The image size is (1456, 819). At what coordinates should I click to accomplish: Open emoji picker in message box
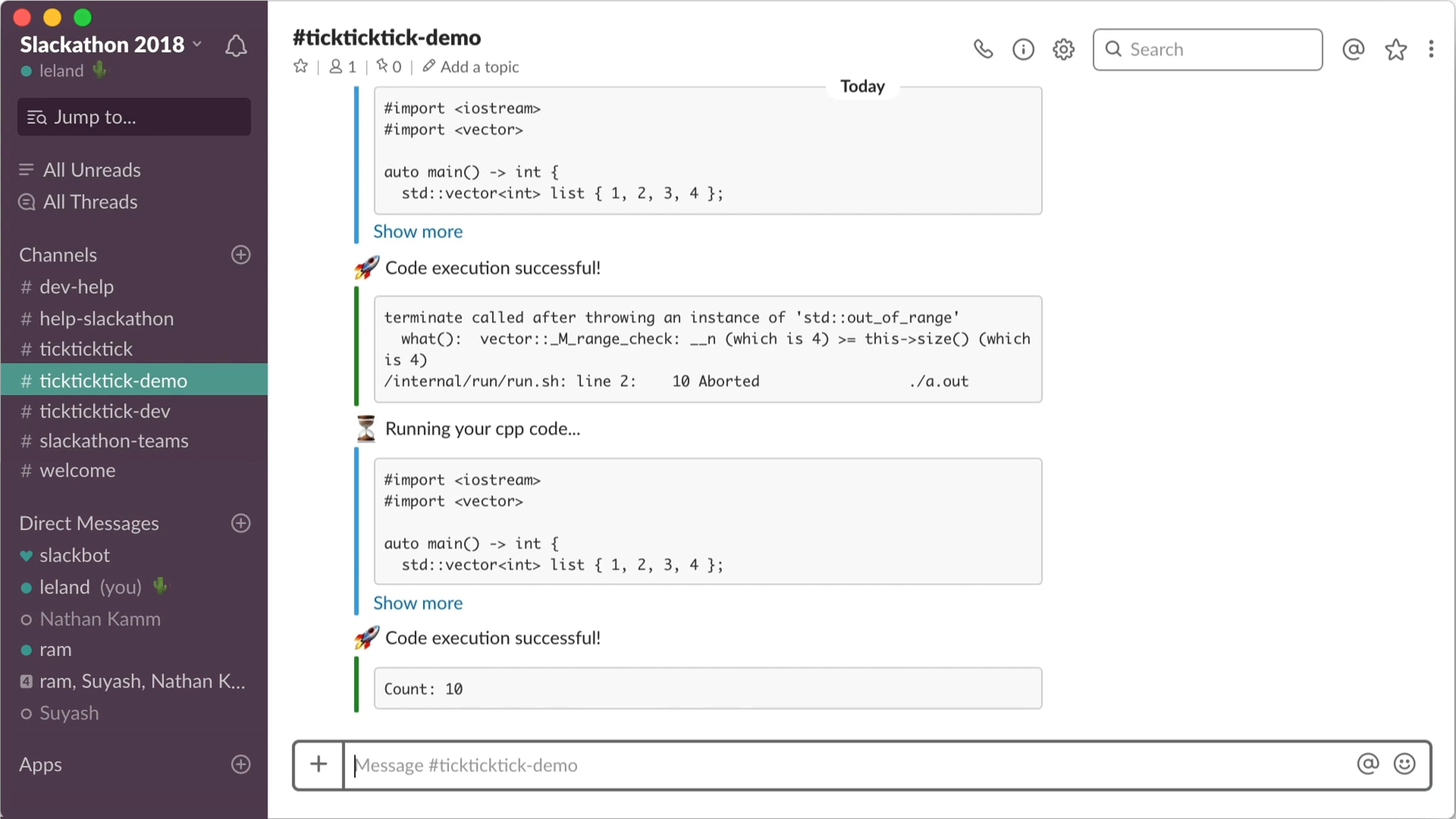point(1404,764)
